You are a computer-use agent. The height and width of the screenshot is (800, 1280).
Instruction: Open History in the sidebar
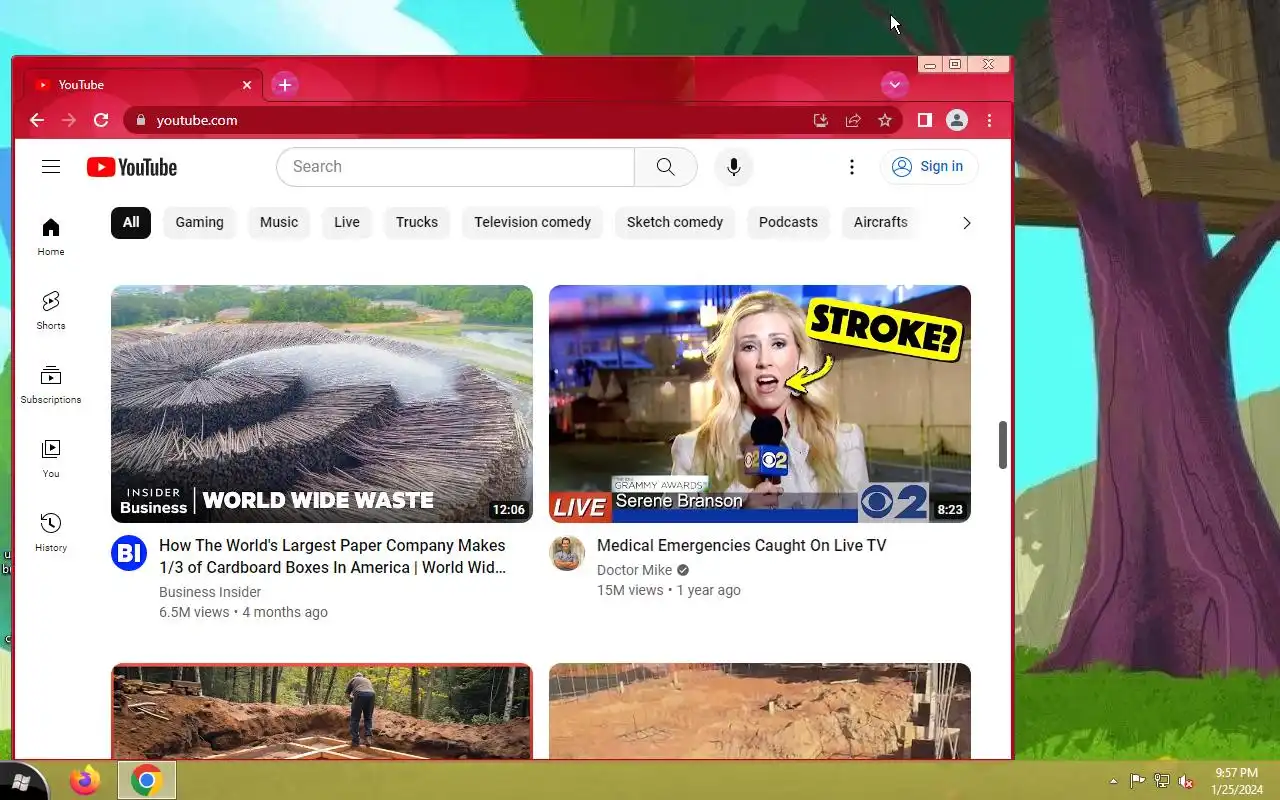point(51,533)
